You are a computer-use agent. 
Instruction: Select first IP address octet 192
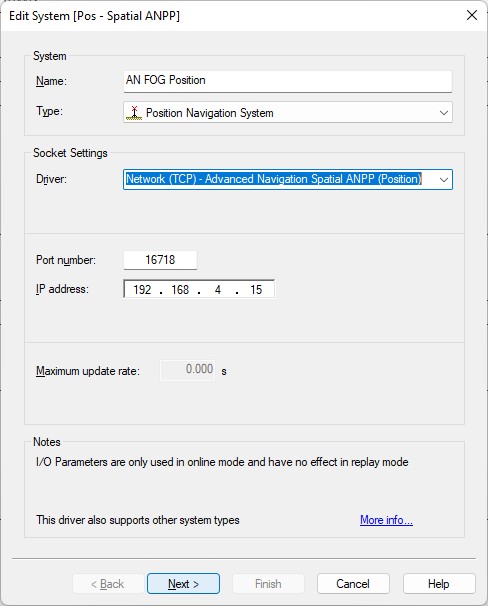(x=142, y=289)
